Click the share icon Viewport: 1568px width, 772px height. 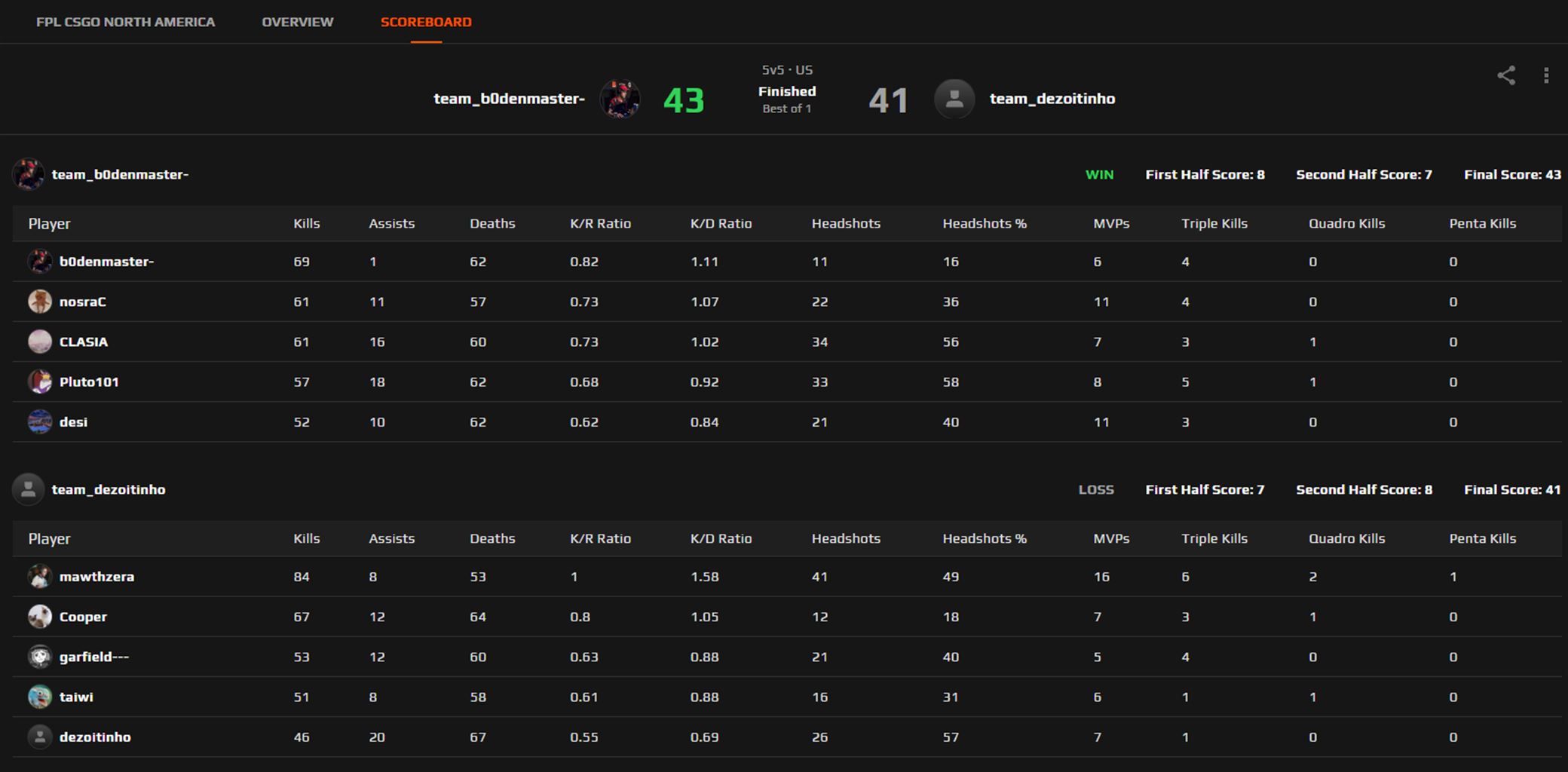click(1505, 75)
